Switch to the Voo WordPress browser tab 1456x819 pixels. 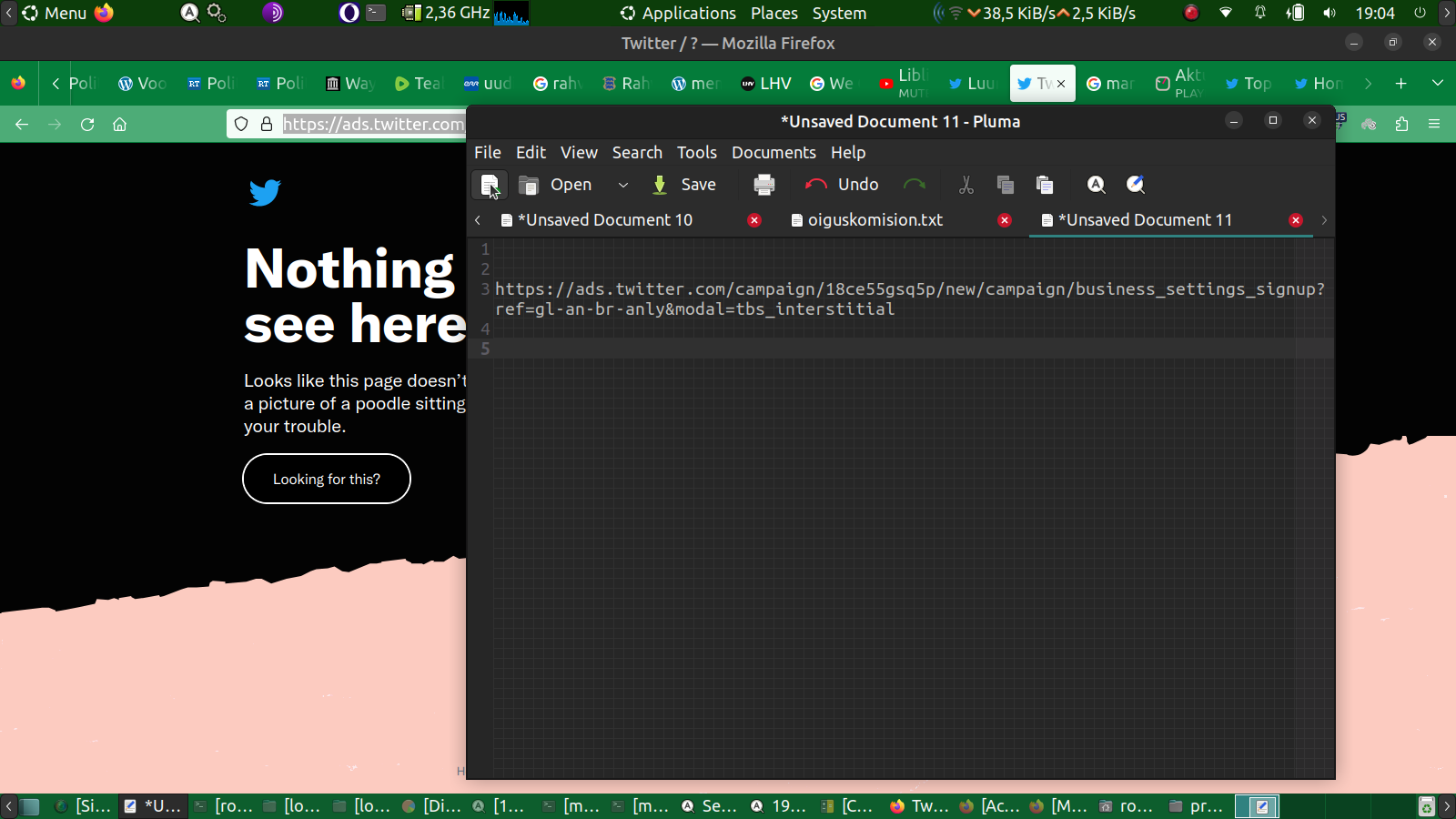143,84
